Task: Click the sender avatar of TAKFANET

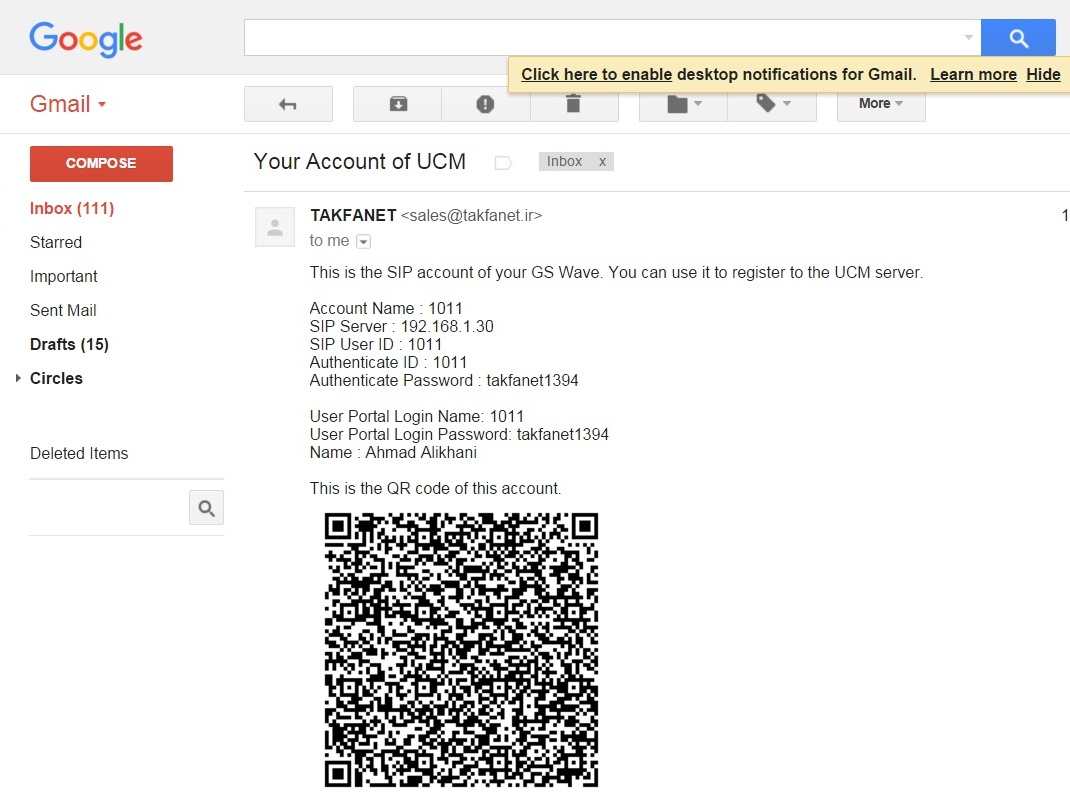Action: [275, 227]
